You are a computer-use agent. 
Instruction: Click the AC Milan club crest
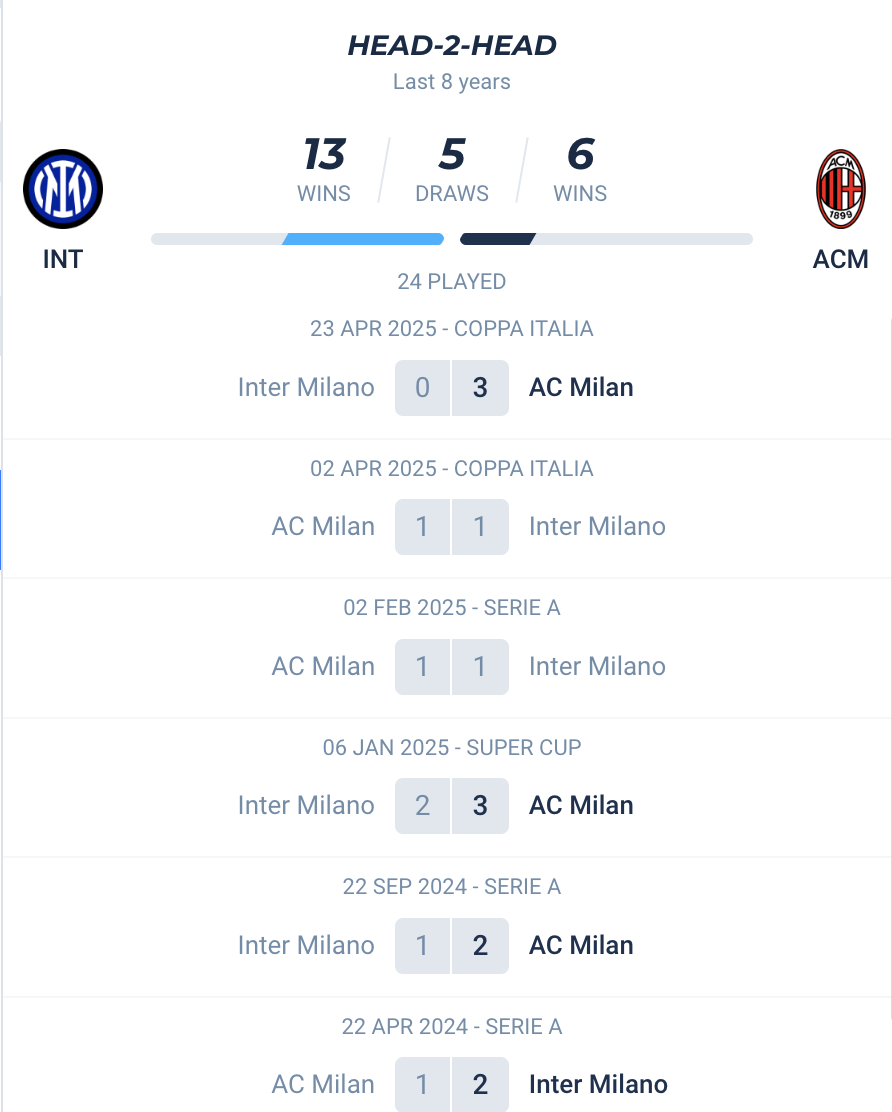click(840, 189)
